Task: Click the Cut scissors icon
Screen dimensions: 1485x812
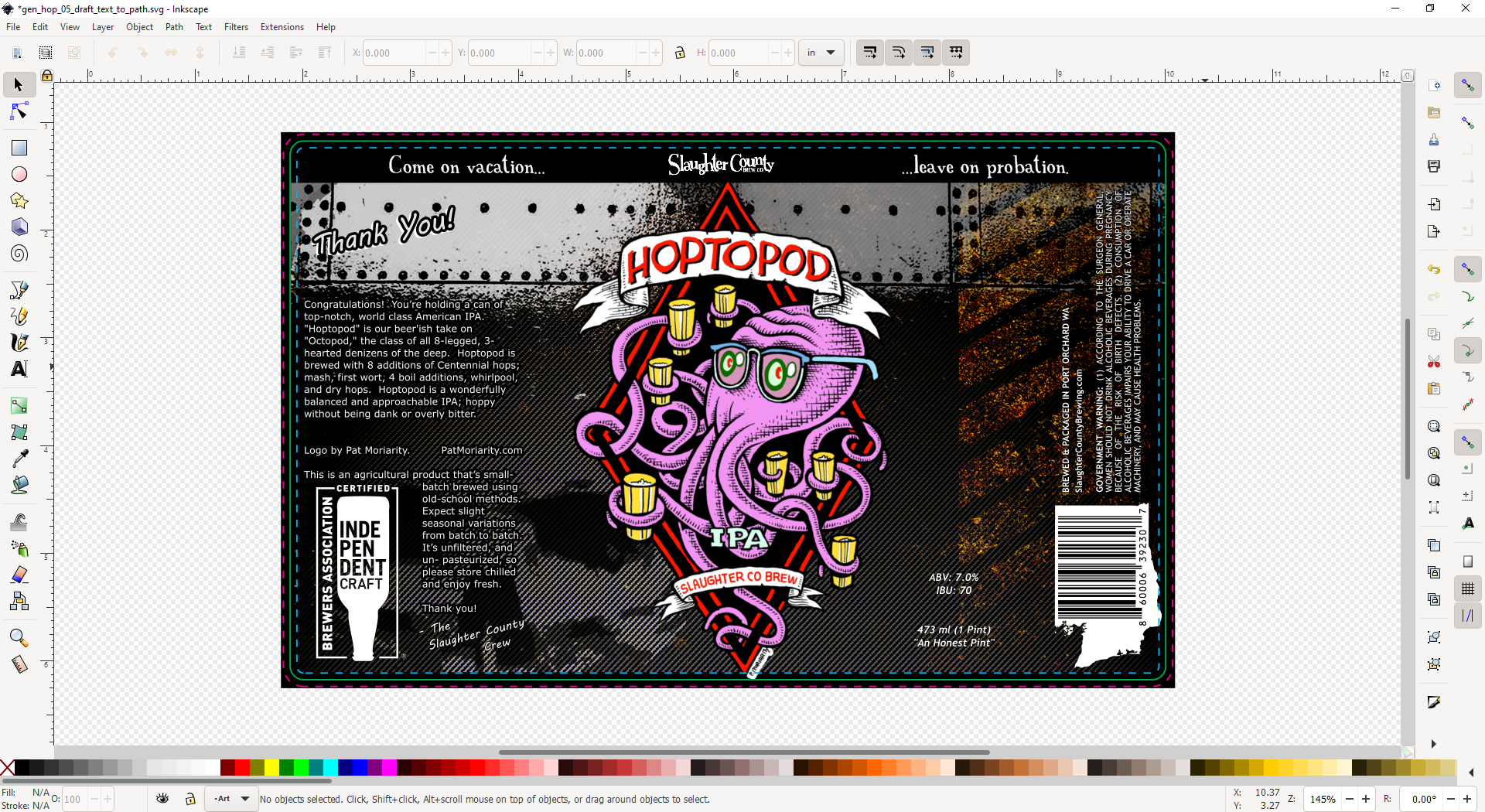Action: [1434, 361]
